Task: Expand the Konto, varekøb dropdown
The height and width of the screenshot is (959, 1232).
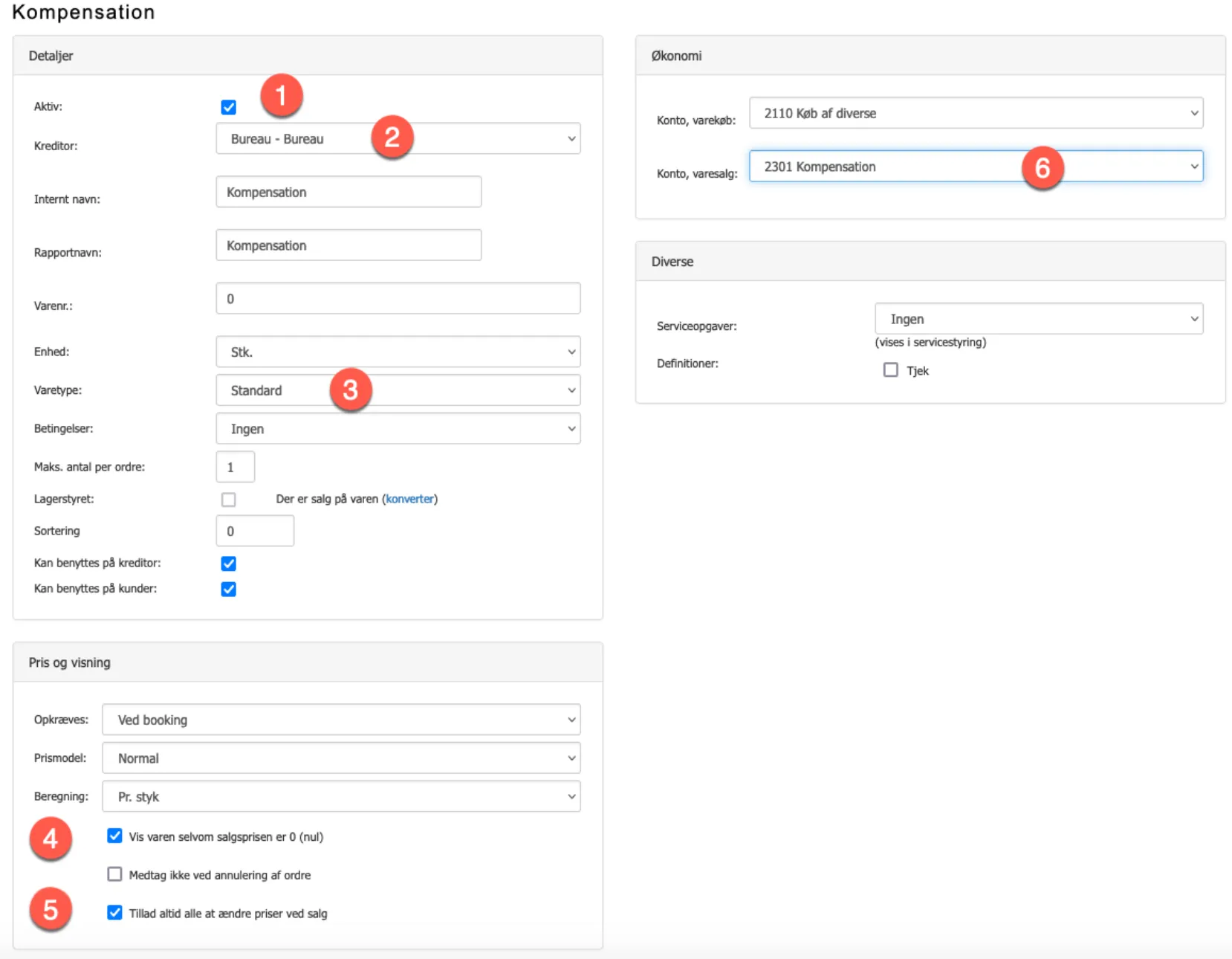Action: coord(976,113)
